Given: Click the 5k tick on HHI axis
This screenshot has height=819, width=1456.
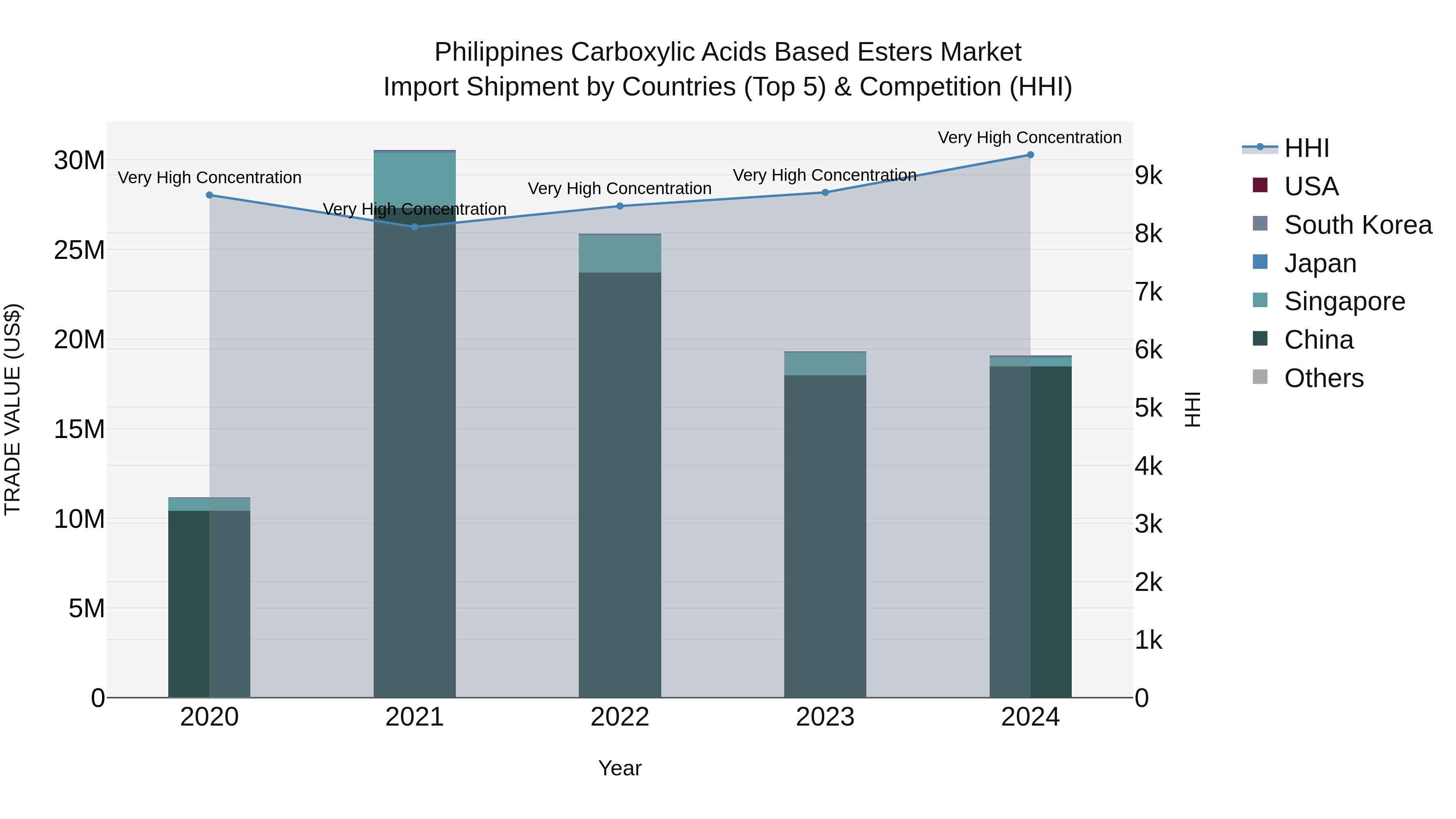Looking at the screenshot, I should point(1149,408).
